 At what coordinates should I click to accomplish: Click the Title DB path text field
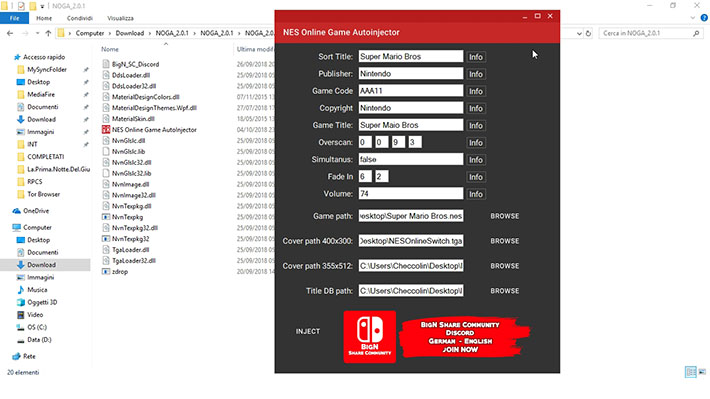point(411,291)
